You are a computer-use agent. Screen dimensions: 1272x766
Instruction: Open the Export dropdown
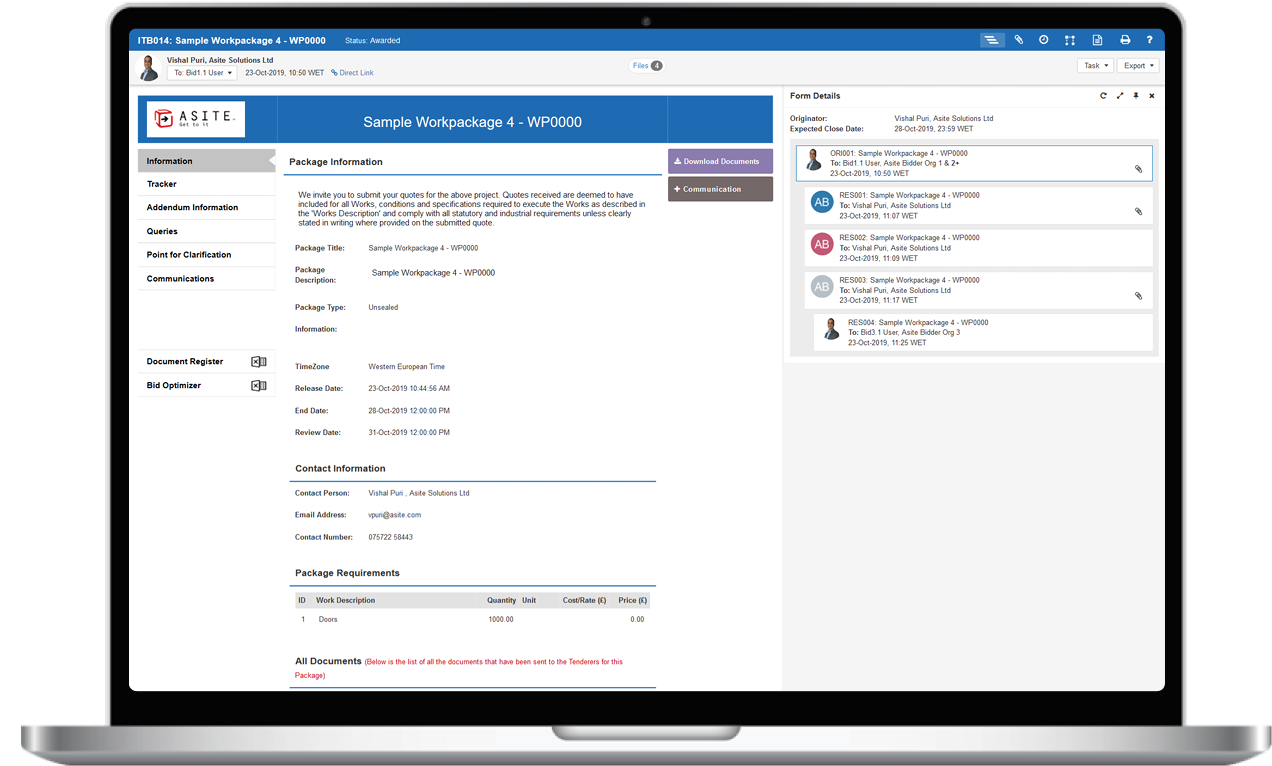[1139, 64]
